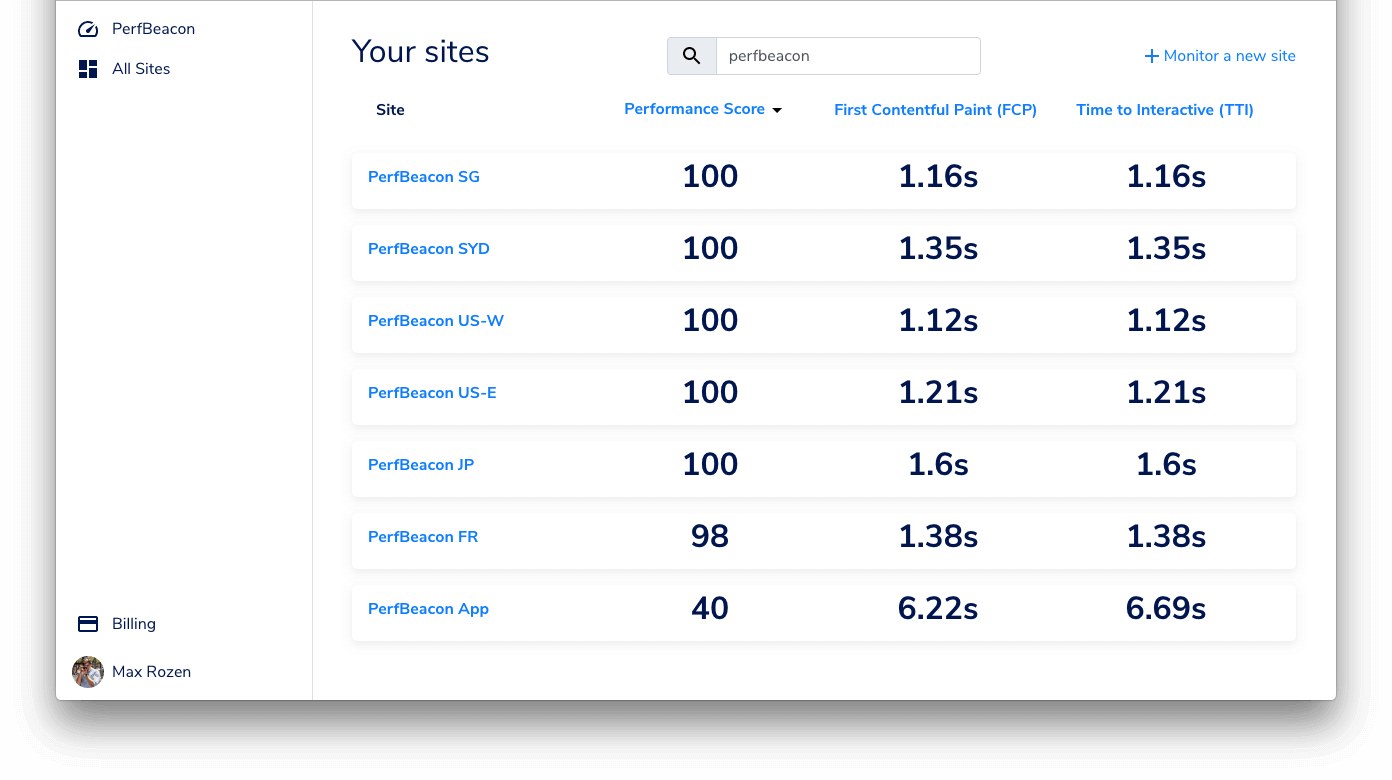Sort by First Contentful Paint (FCP)
1392x780 pixels.
pyautogui.click(x=935, y=110)
